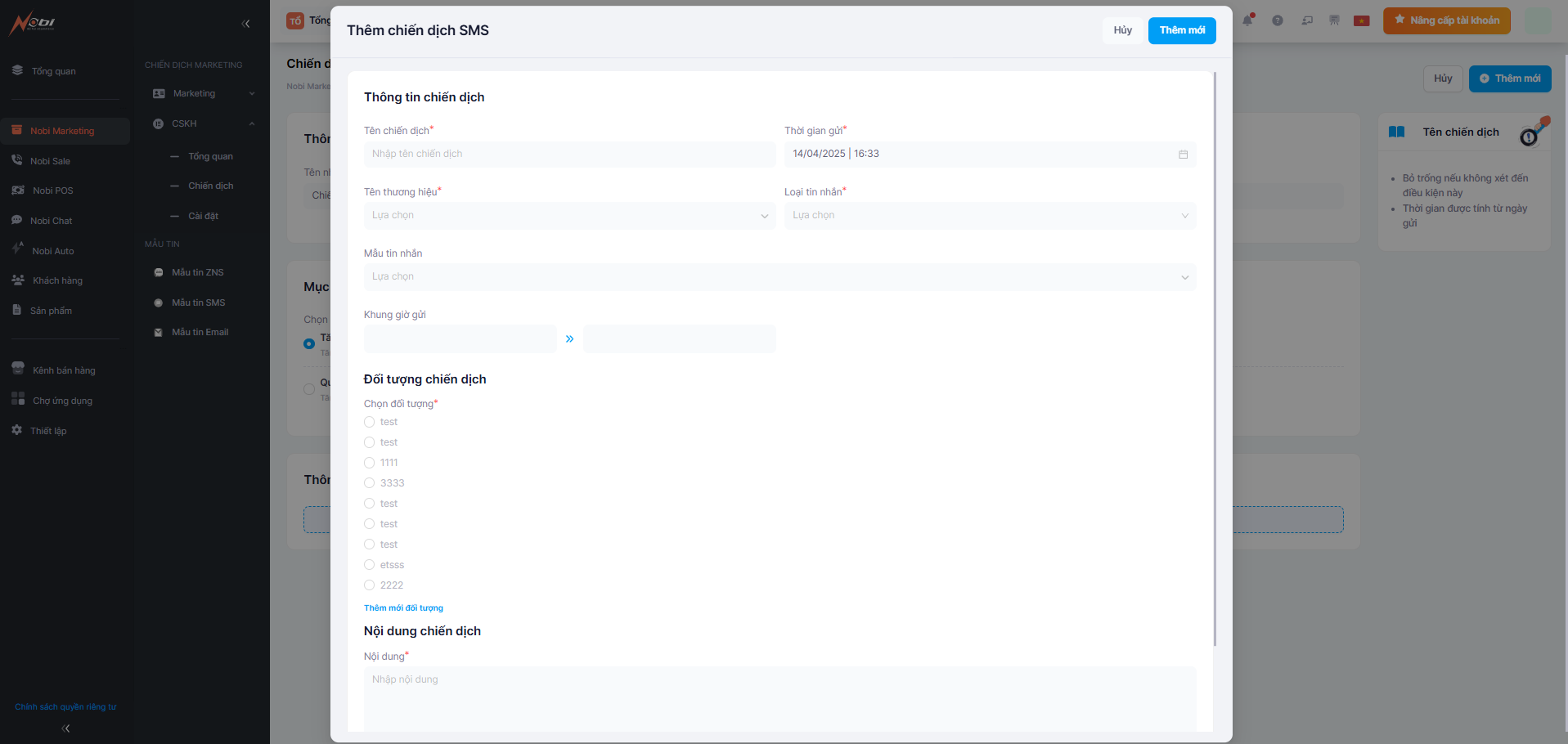Viewport: 1568px width, 744px height.
Task: Select the 1111 audience radio button
Action: click(x=370, y=463)
